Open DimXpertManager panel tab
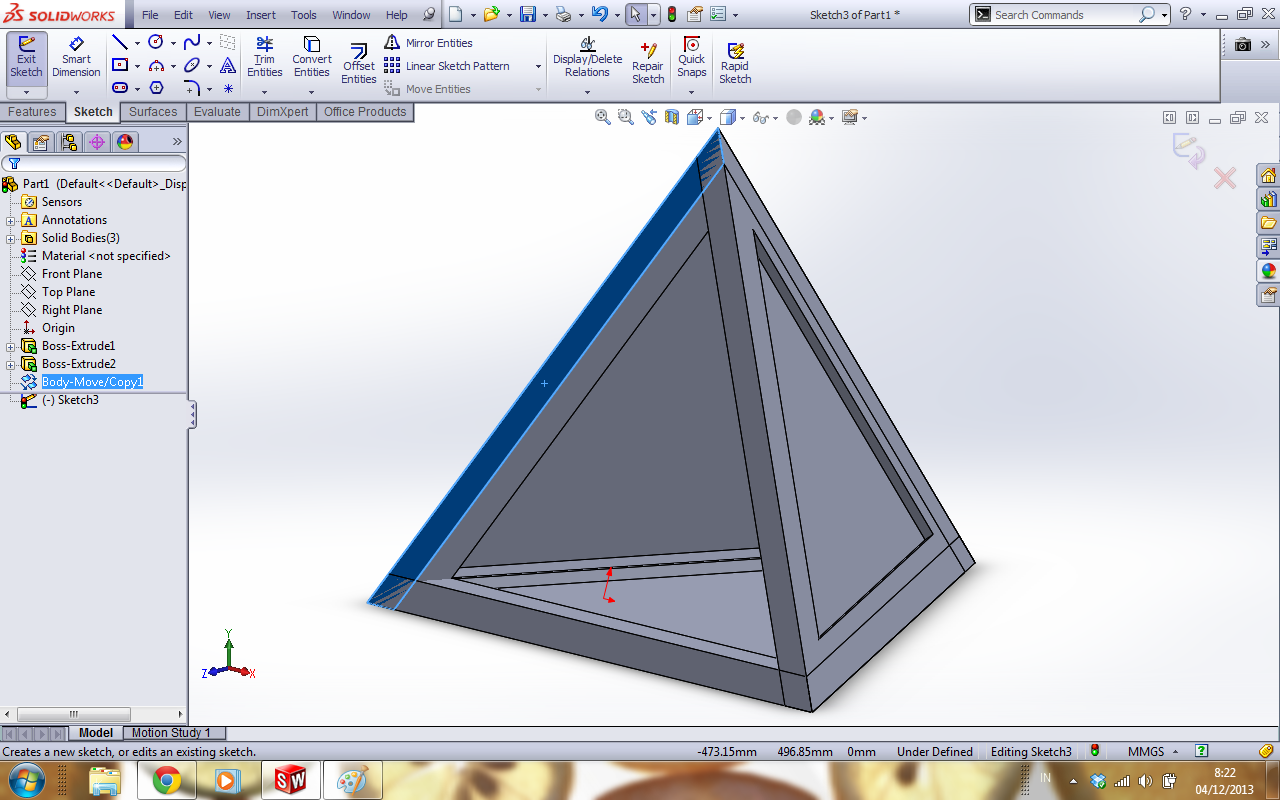The image size is (1280, 800). click(x=97, y=142)
